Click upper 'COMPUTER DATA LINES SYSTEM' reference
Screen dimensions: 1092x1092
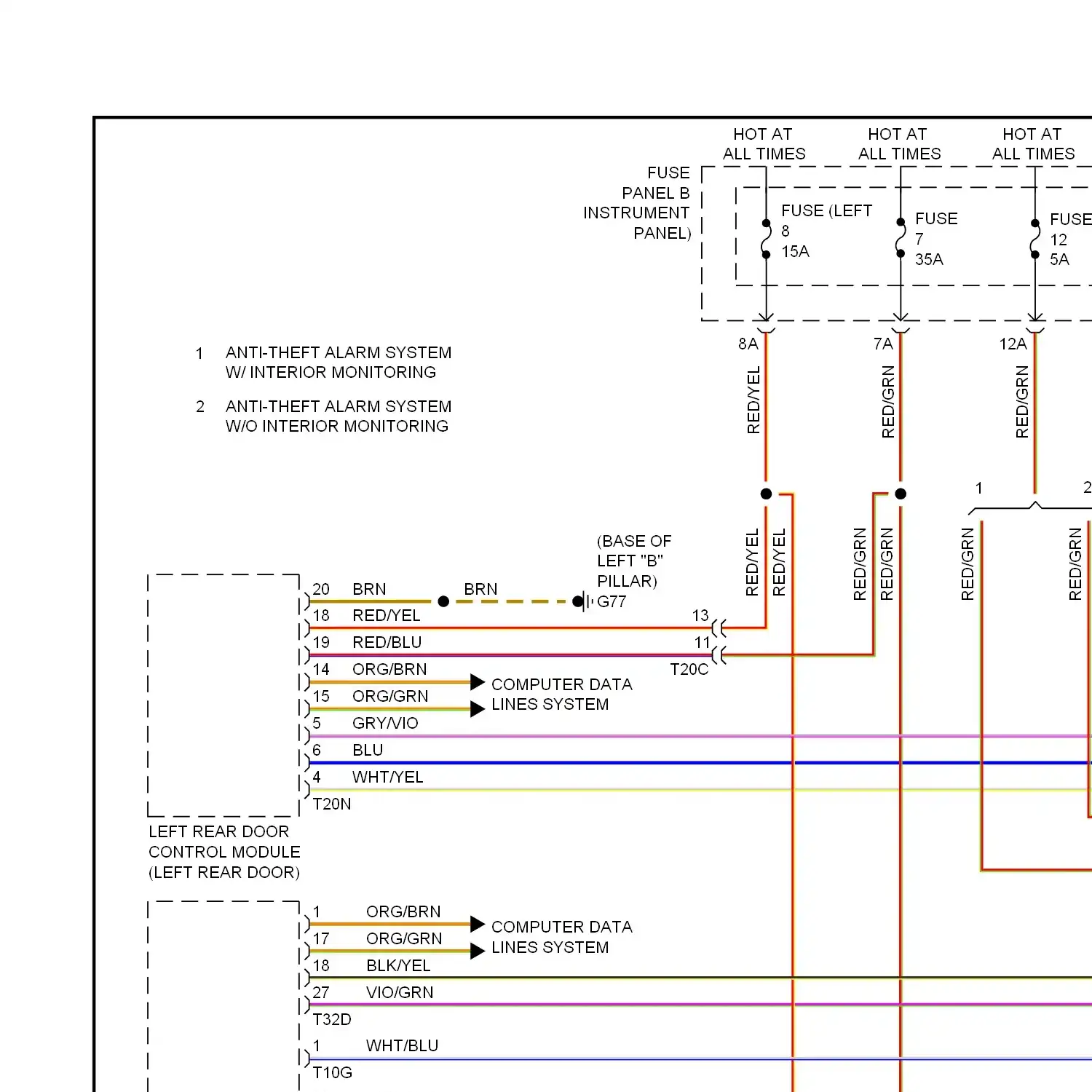561,695
